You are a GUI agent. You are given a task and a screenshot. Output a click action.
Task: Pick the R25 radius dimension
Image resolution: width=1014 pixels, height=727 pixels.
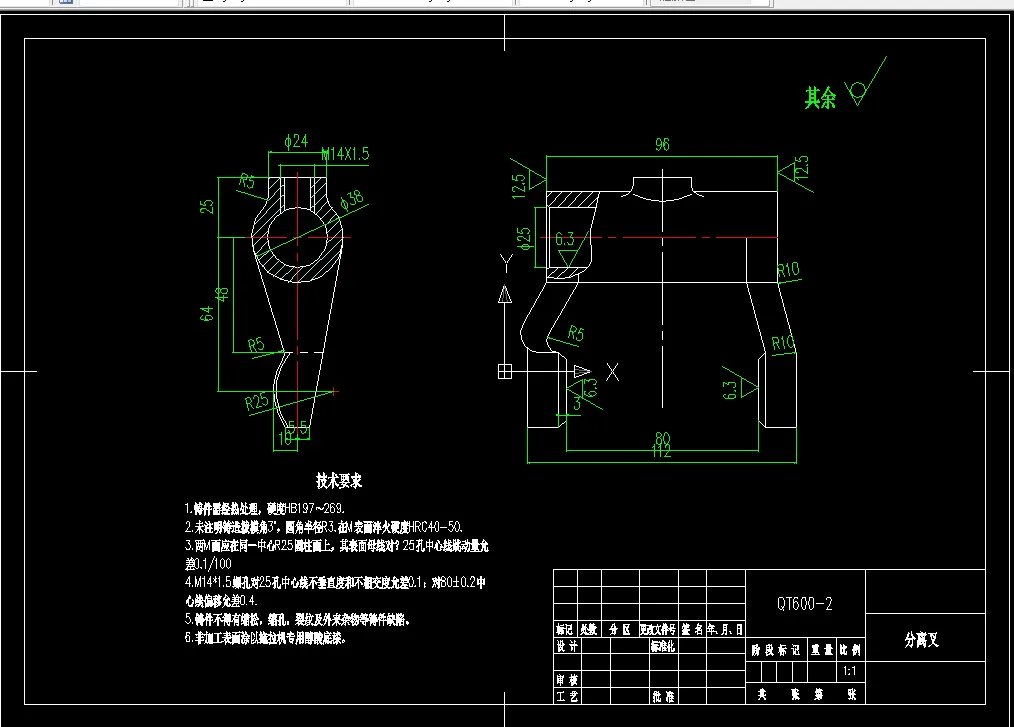pos(257,402)
